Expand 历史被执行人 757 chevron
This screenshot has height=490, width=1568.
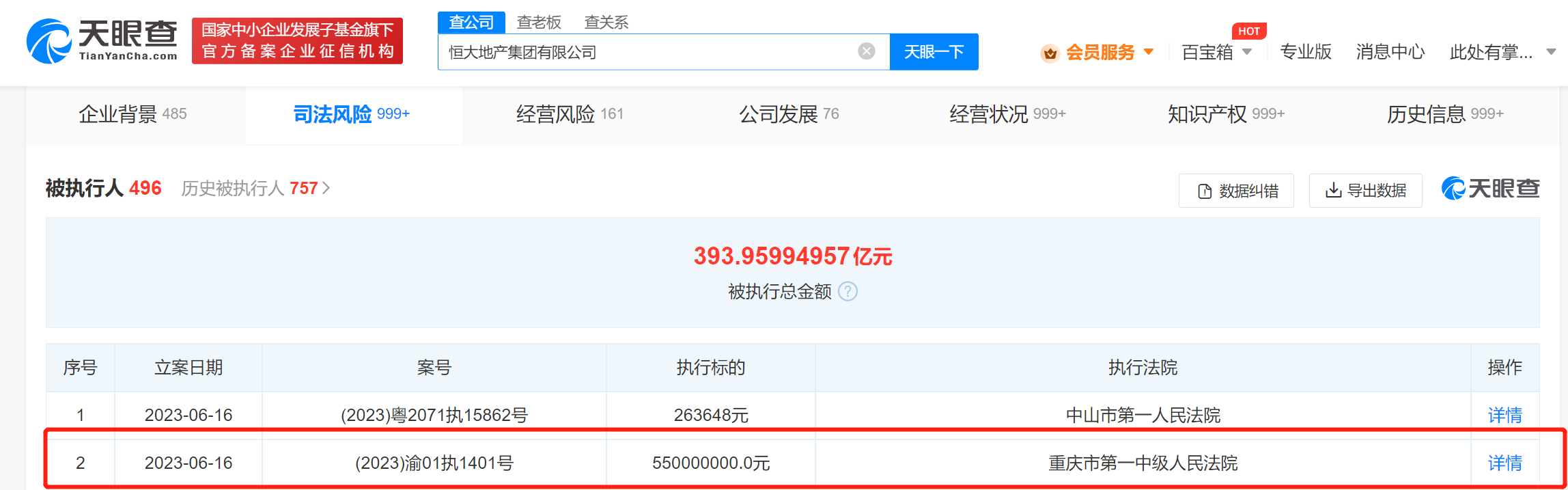326,188
